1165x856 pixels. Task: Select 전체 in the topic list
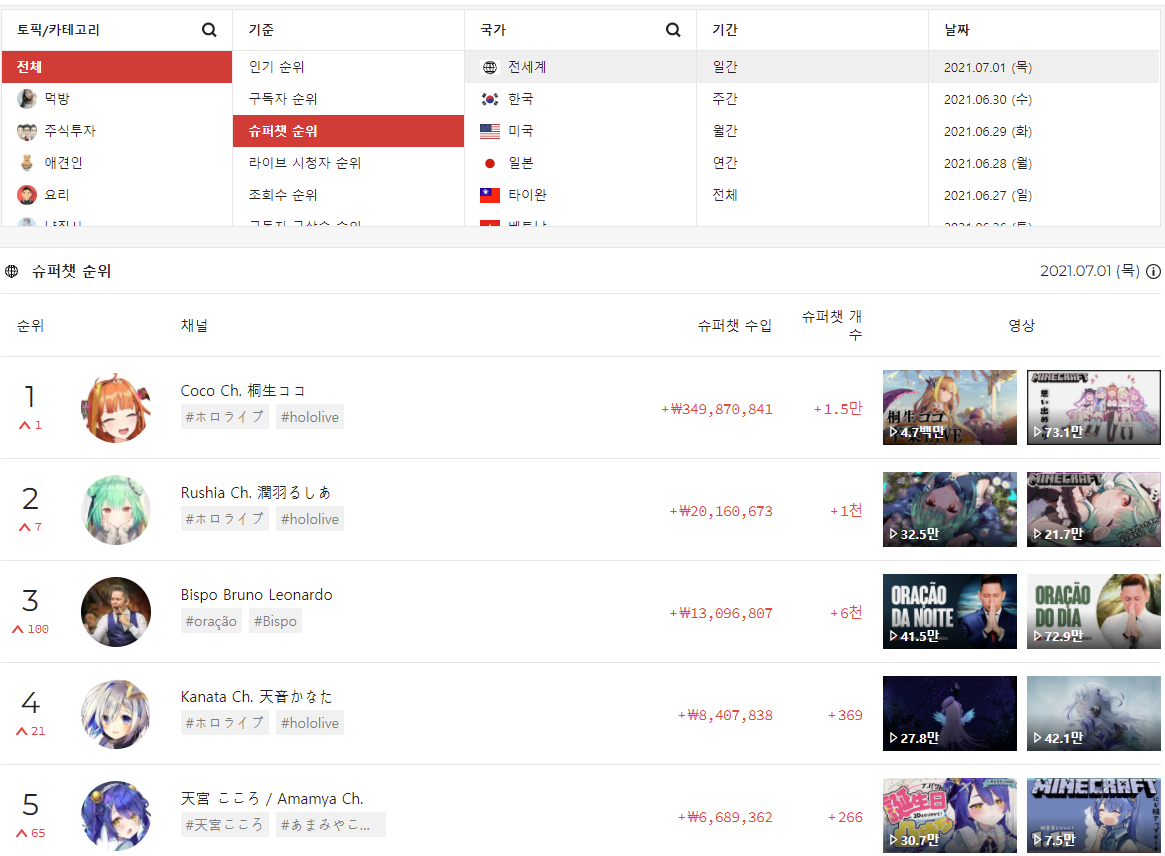coord(117,67)
